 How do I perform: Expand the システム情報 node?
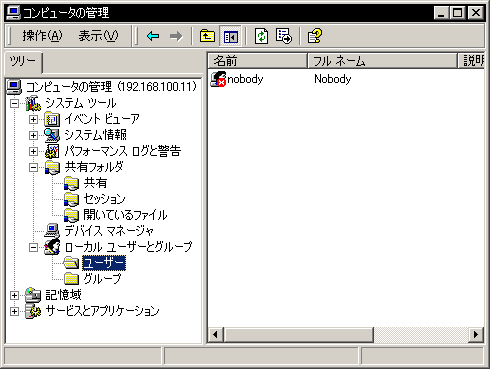click(33, 135)
